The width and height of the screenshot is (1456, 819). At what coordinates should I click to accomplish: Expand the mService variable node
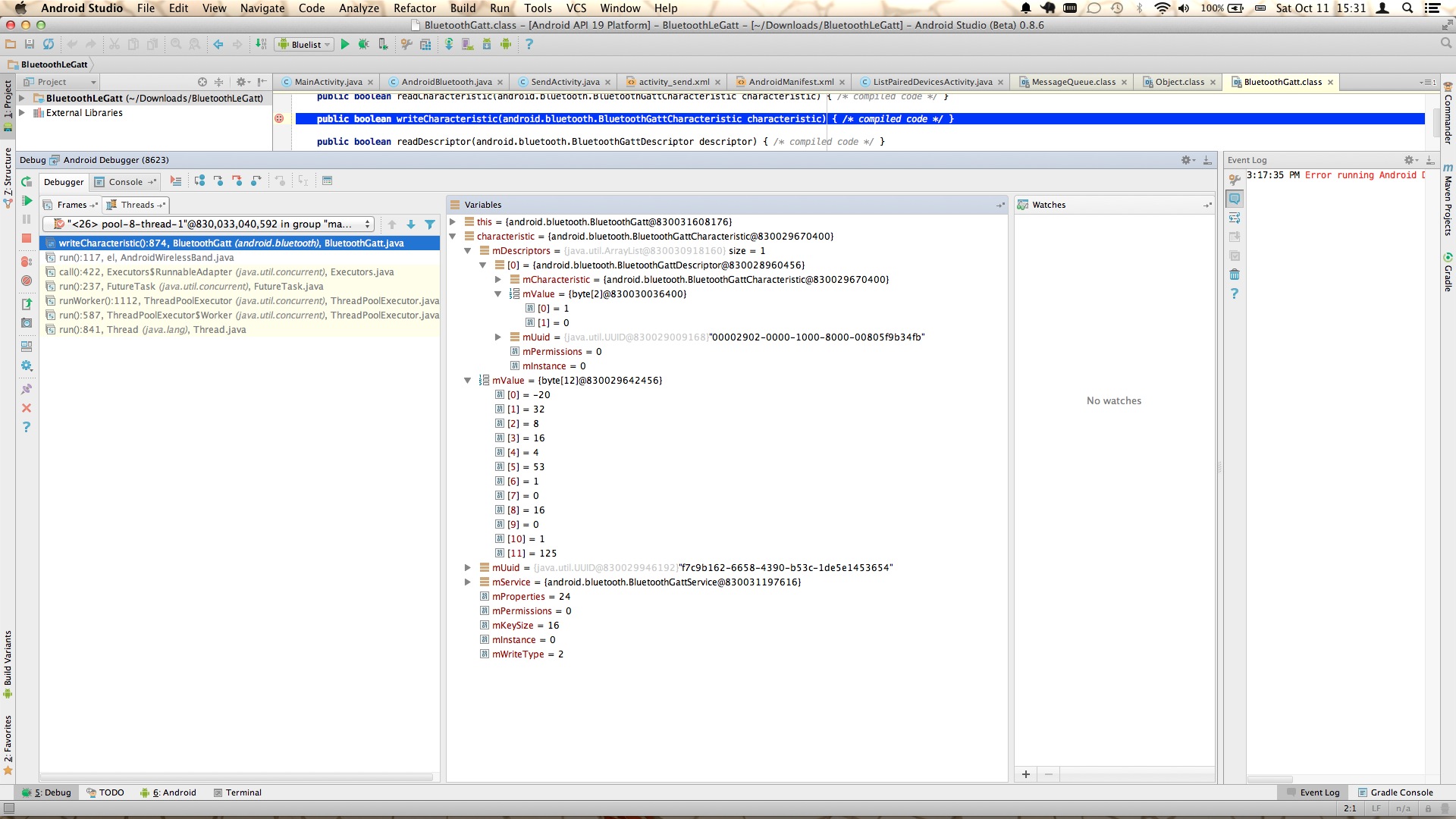pyautogui.click(x=468, y=582)
